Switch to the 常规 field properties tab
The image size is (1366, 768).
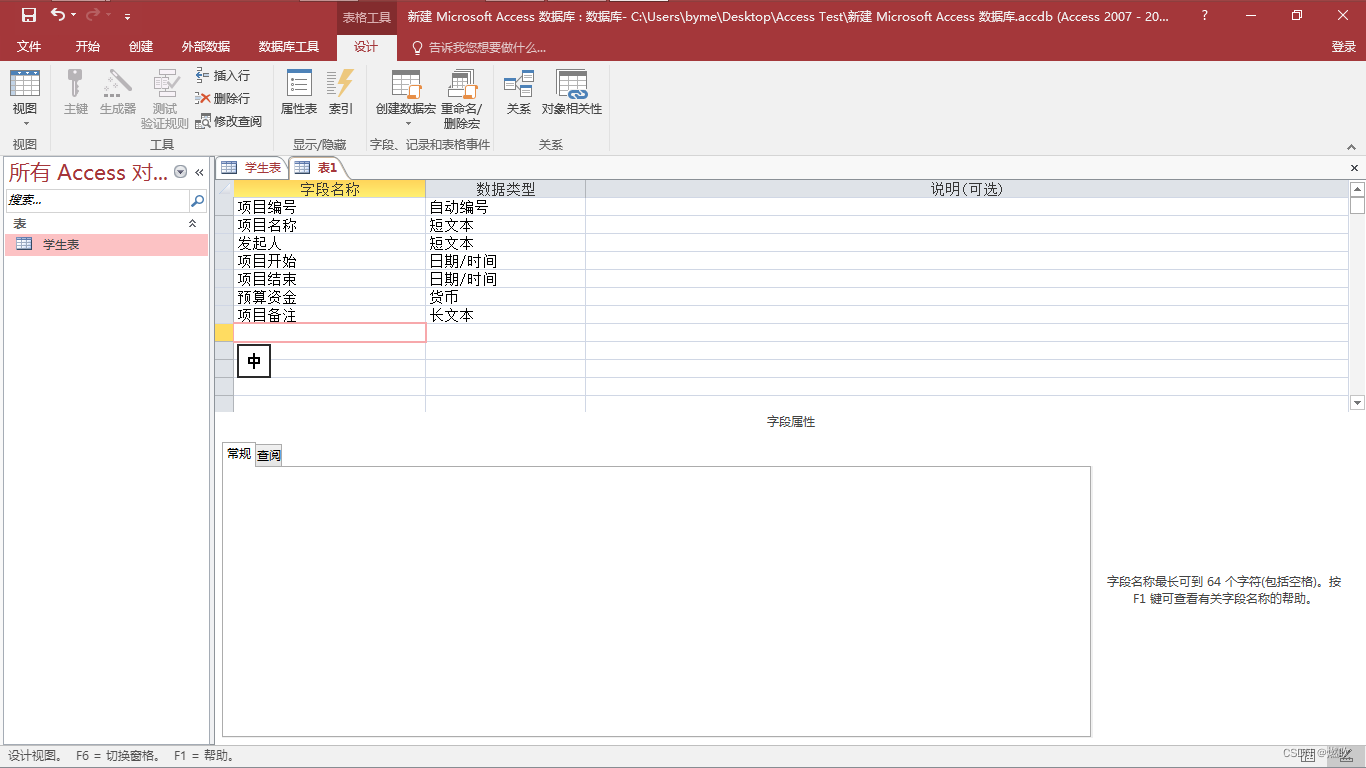click(x=239, y=454)
